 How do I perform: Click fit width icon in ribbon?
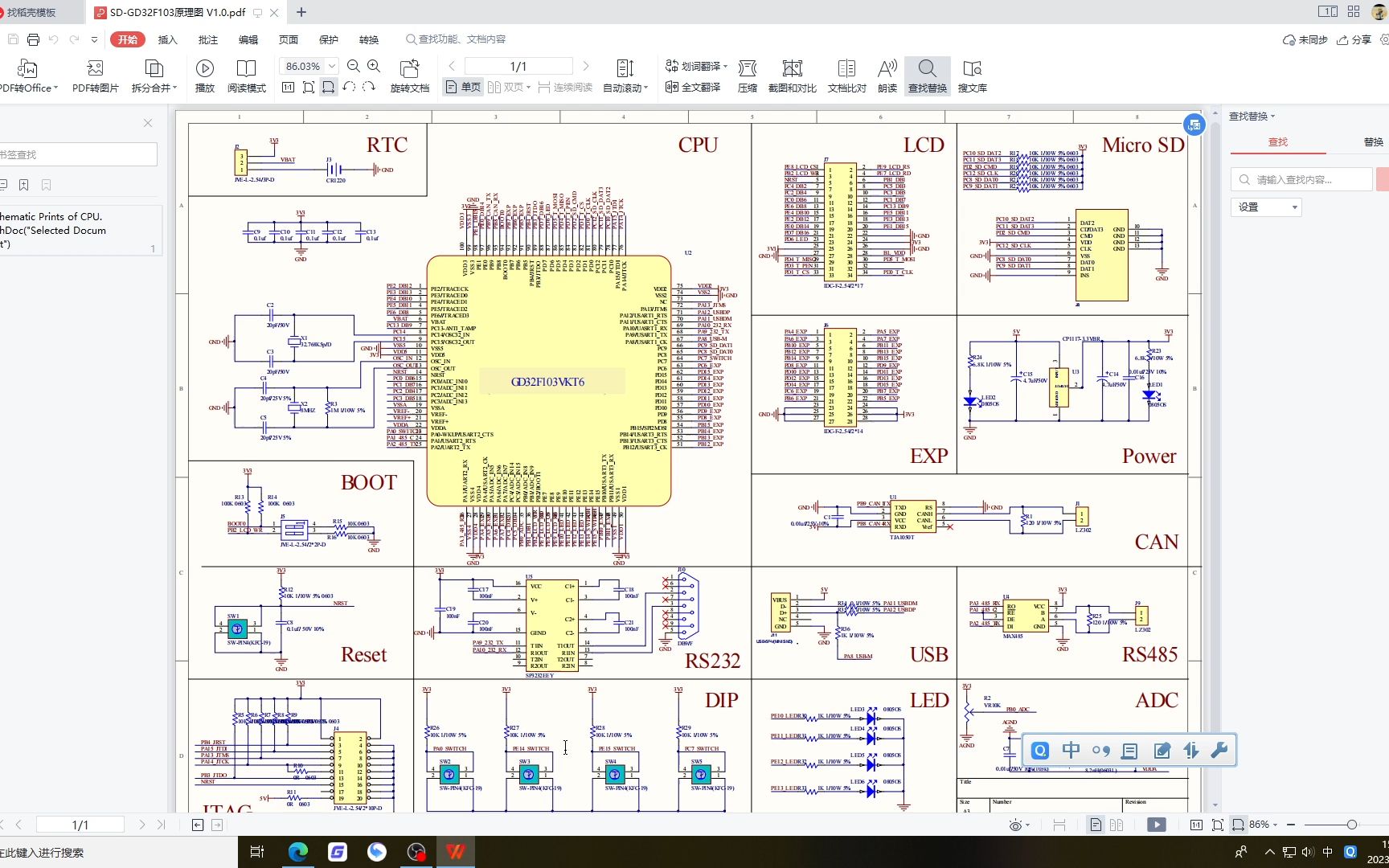[x=329, y=87]
